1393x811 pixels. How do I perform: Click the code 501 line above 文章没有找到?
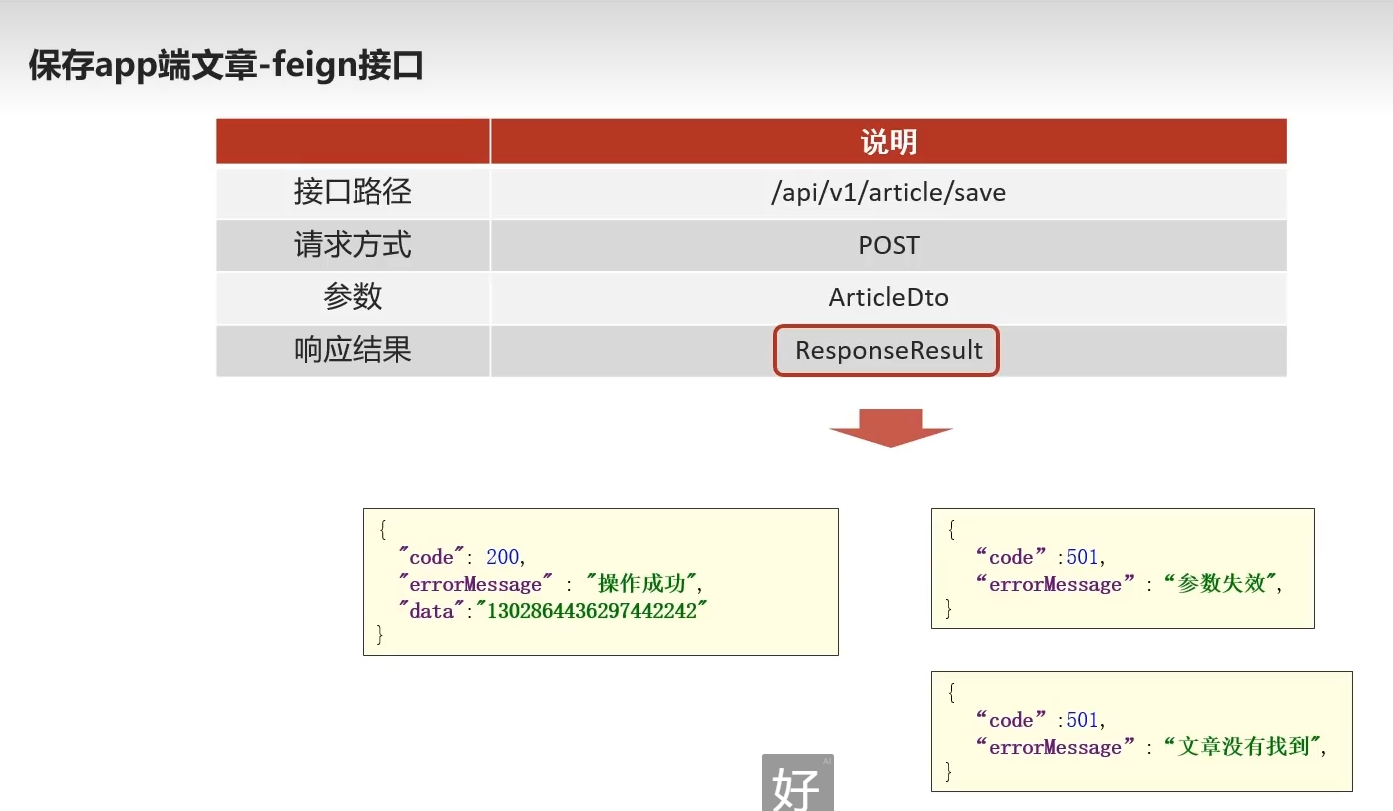(x=1041, y=720)
